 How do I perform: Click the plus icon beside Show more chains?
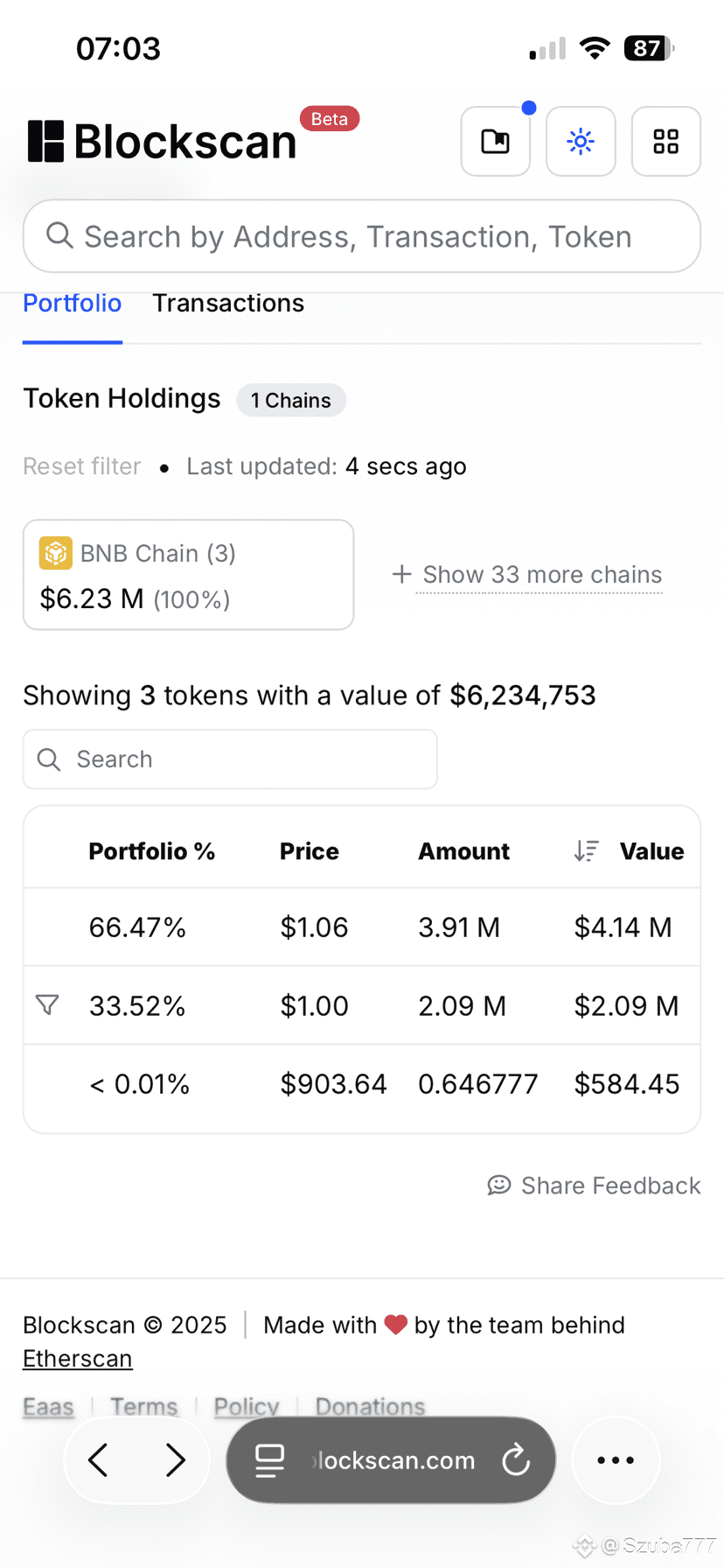401,574
